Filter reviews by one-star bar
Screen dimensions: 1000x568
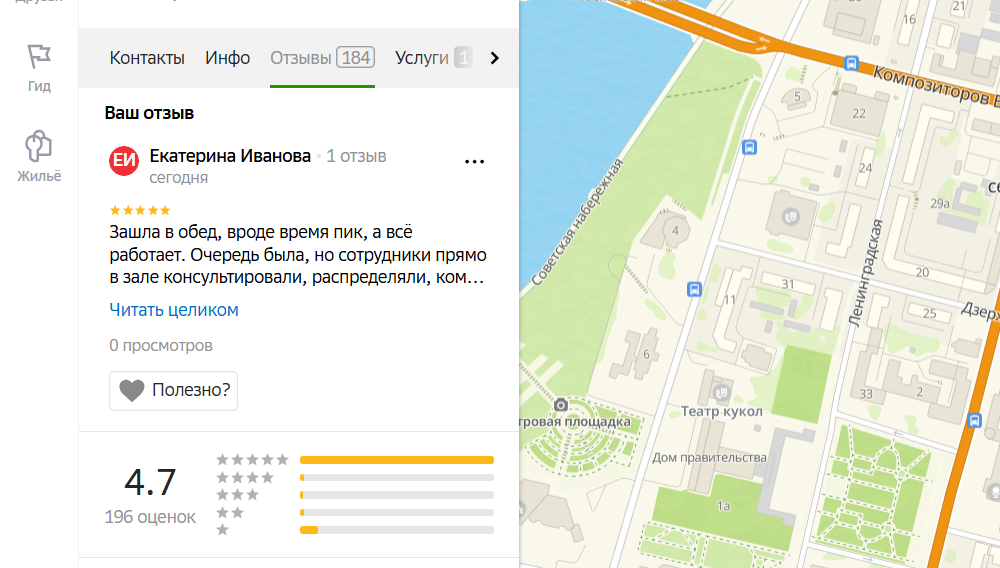(x=397, y=530)
